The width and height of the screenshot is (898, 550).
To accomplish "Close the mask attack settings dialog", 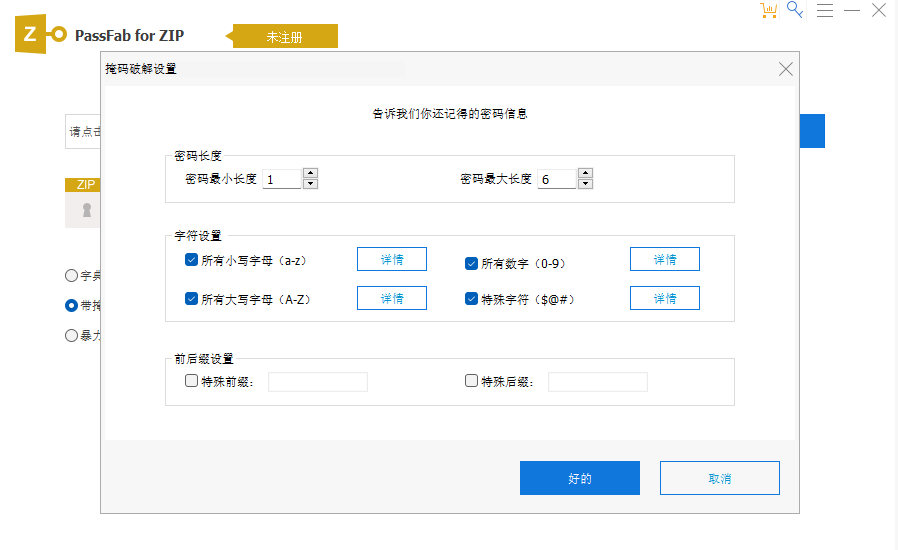I will click(786, 69).
